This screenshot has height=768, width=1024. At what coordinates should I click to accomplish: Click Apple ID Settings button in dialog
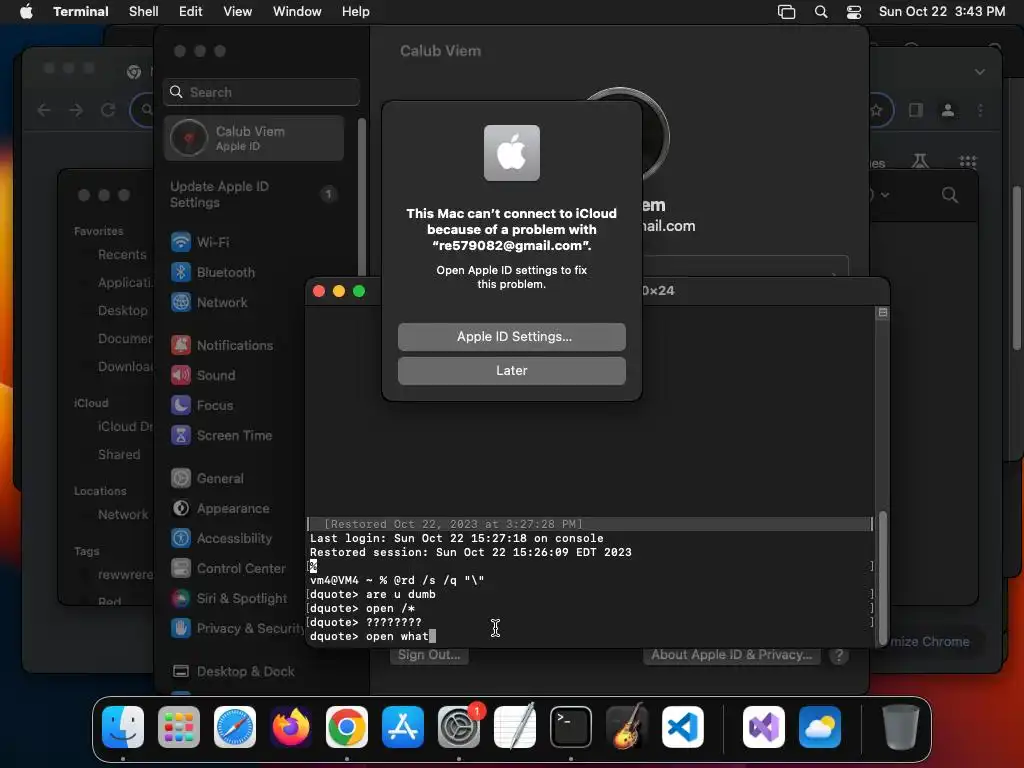click(x=511, y=336)
